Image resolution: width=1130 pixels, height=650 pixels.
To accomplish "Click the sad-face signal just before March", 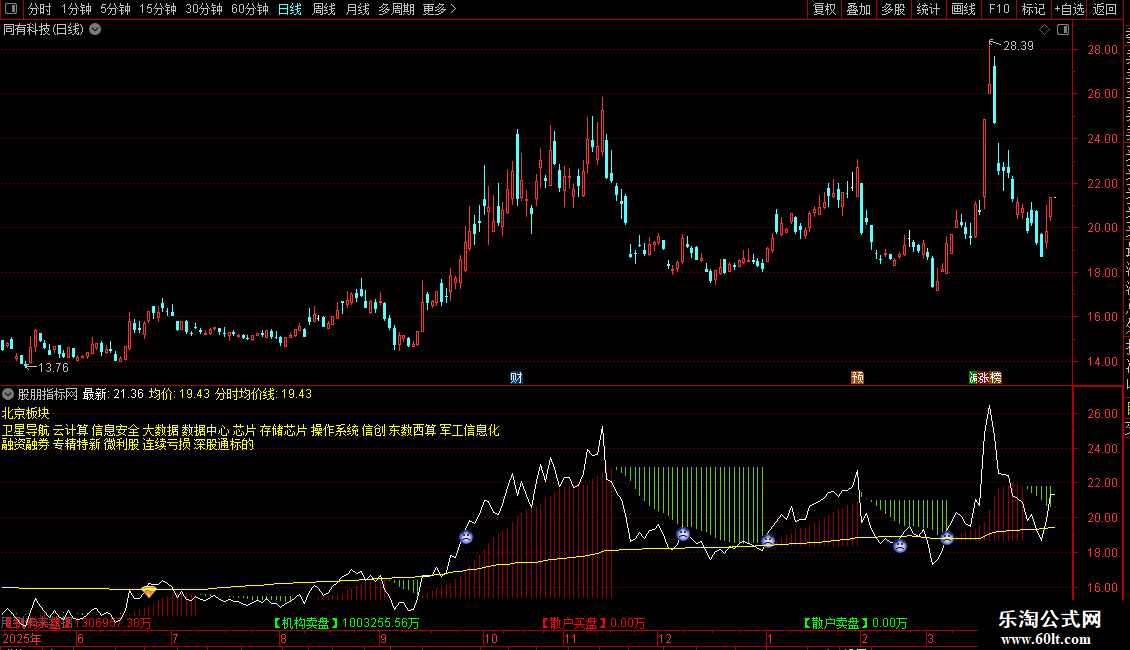I will (x=947, y=538).
